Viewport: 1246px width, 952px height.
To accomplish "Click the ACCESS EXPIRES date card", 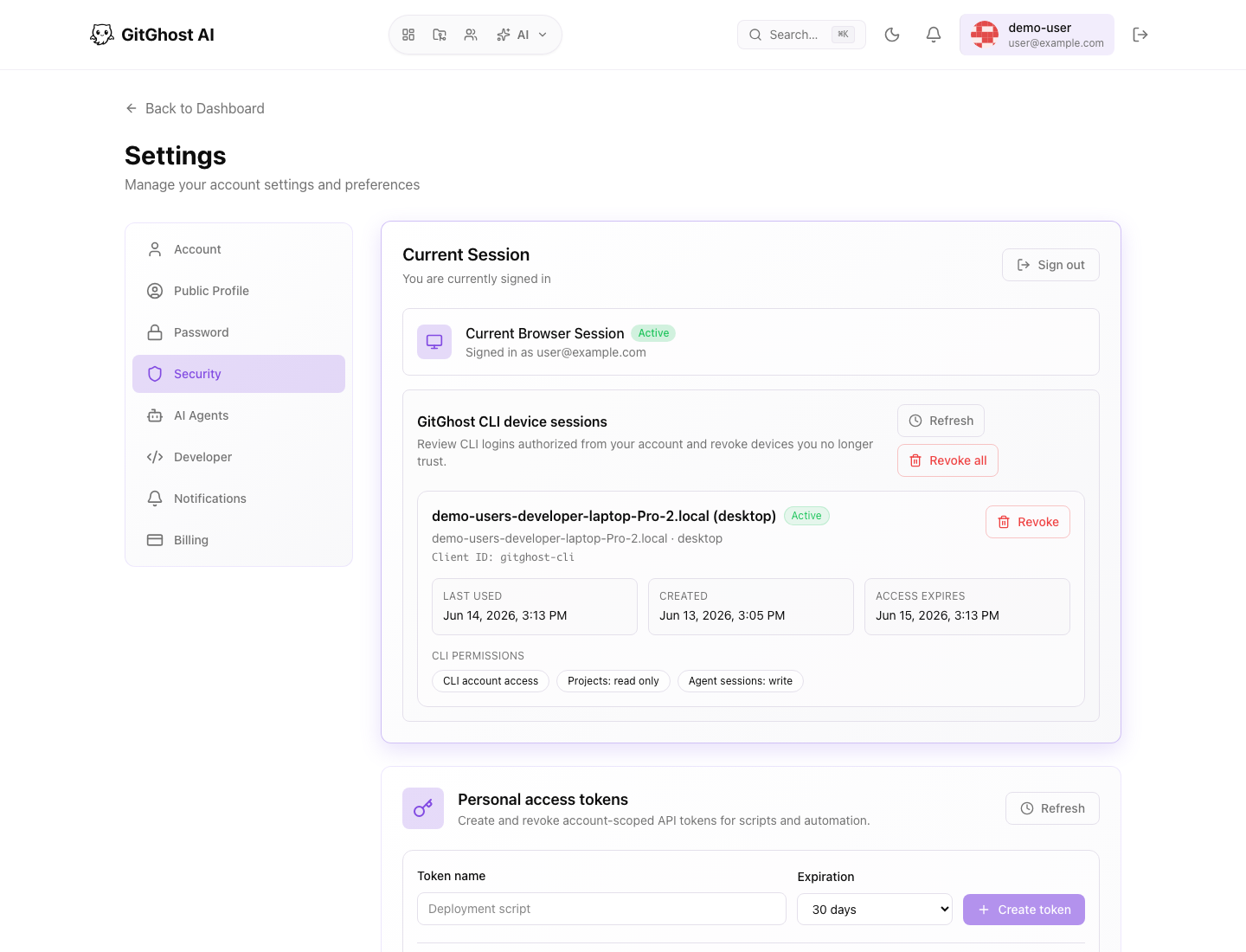I will (x=967, y=607).
